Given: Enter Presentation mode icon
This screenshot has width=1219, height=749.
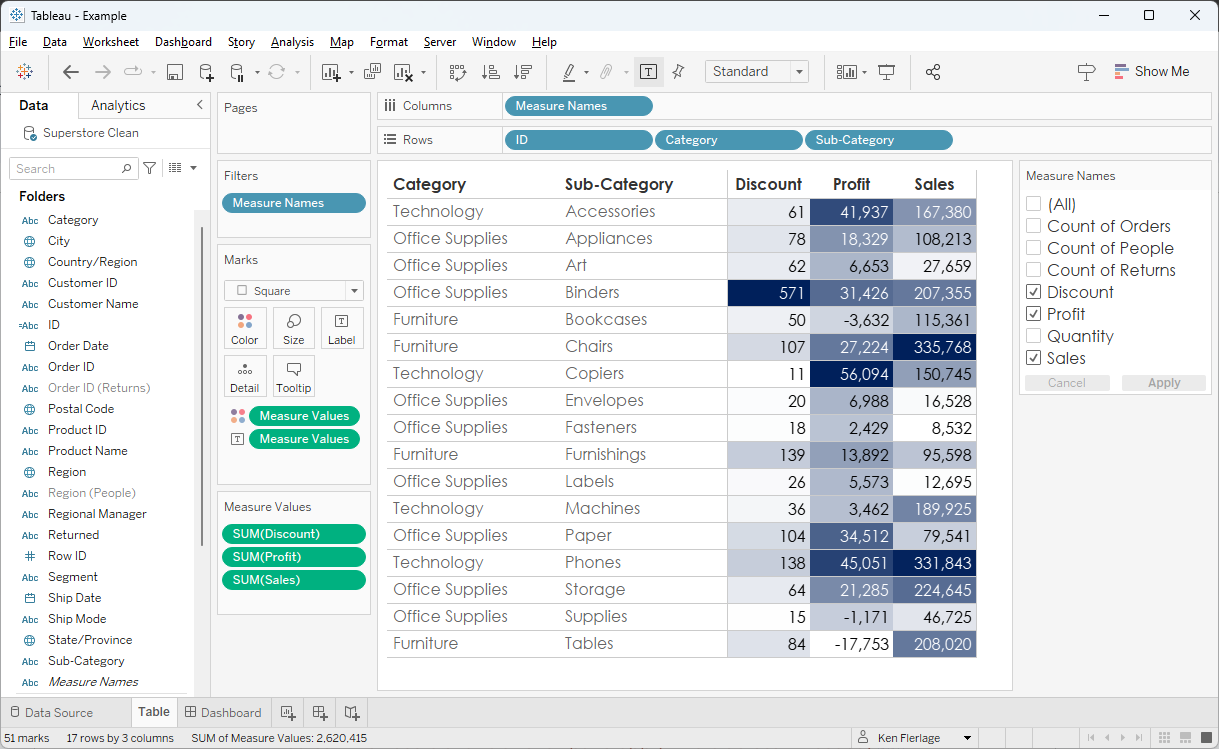Looking at the screenshot, I should 886,72.
